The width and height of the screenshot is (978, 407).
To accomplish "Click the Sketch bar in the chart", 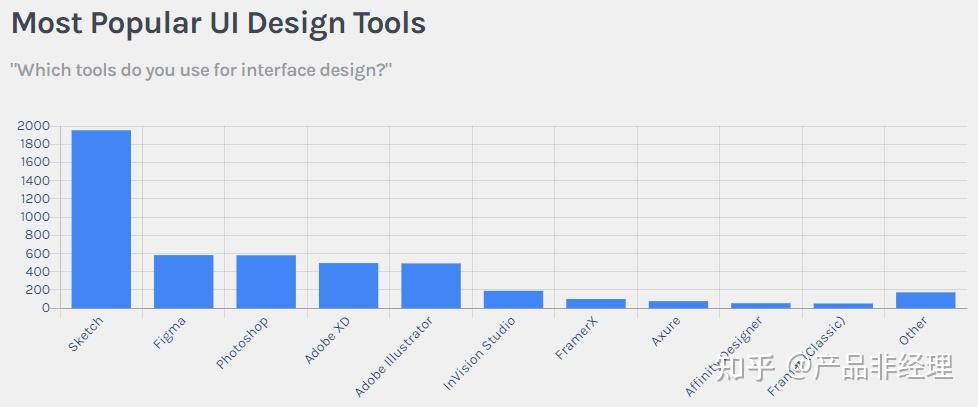I will coord(101,219).
